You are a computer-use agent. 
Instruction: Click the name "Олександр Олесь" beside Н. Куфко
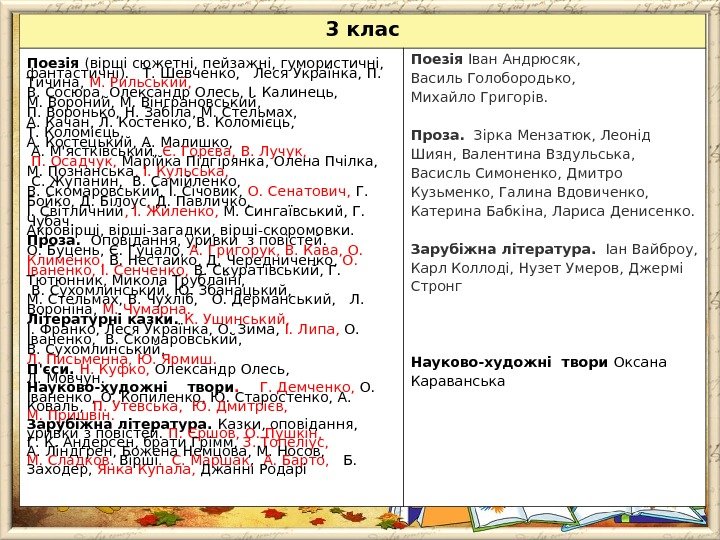coord(222,369)
